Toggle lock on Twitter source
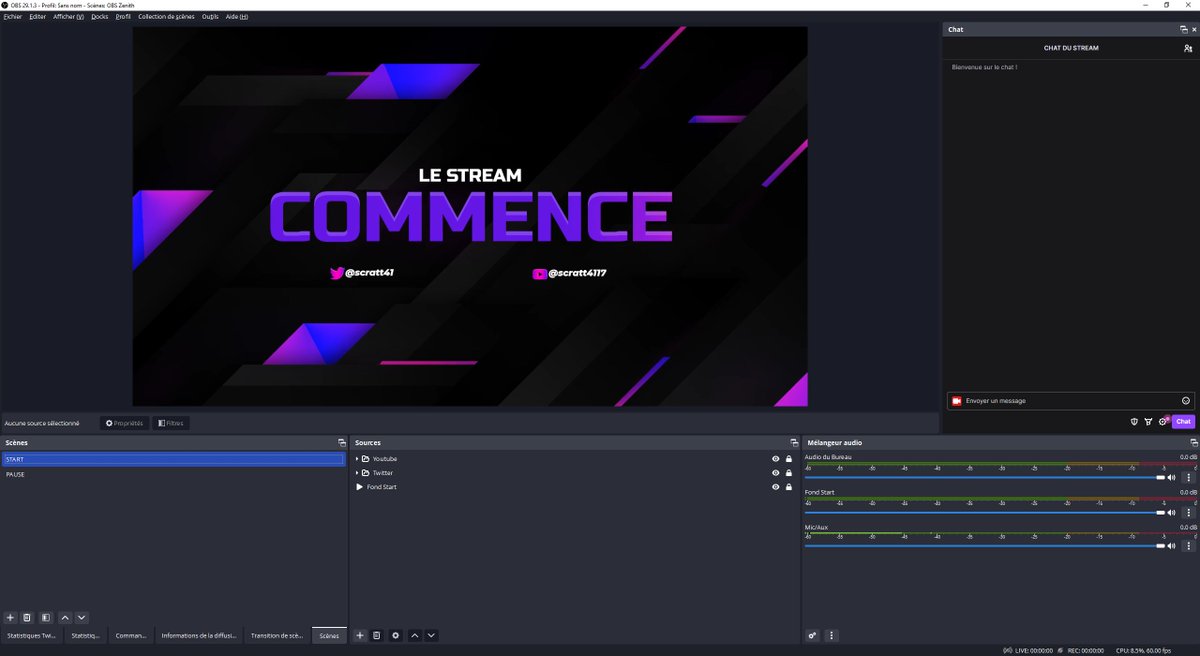Viewport: 1200px width, 656px height. pyautogui.click(x=789, y=473)
